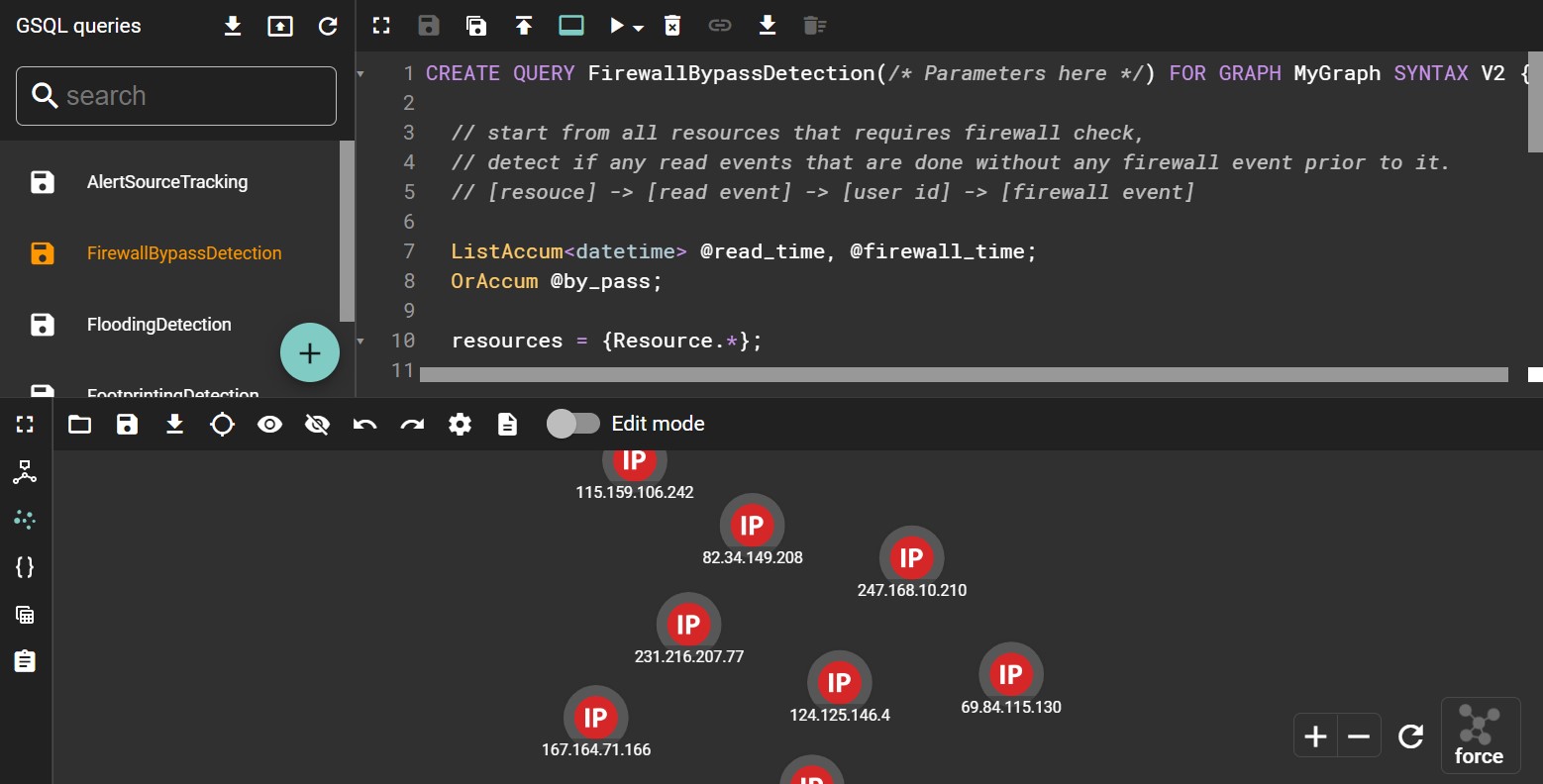The width and height of the screenshot is (1543, 784).
Task: Open the run options dropdown arrow
Action: tap(639, 28)
